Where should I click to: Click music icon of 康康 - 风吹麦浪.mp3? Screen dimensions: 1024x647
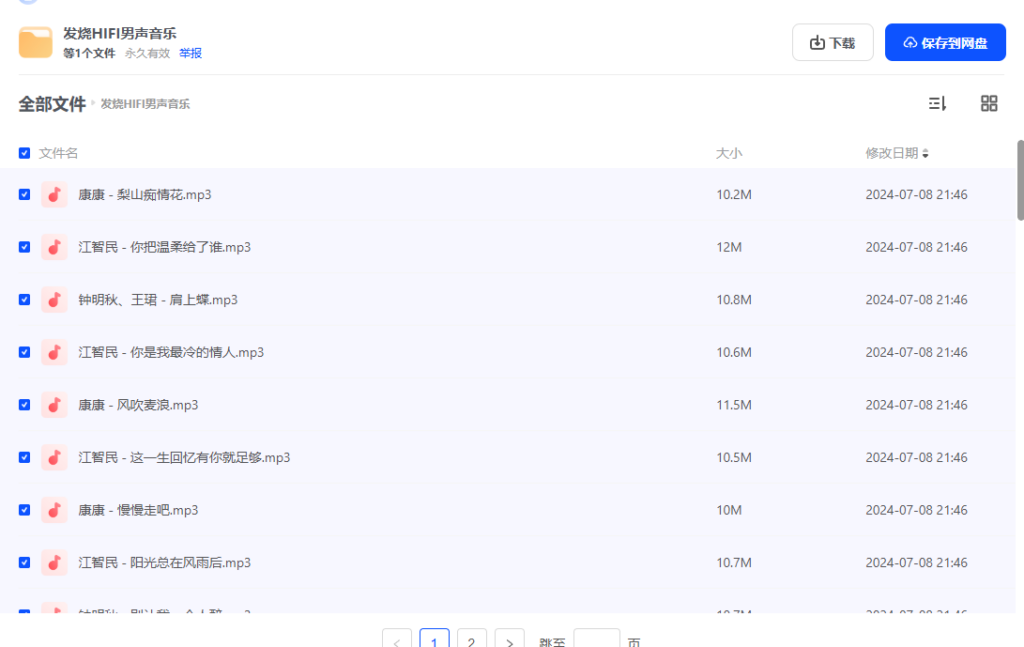54,405
